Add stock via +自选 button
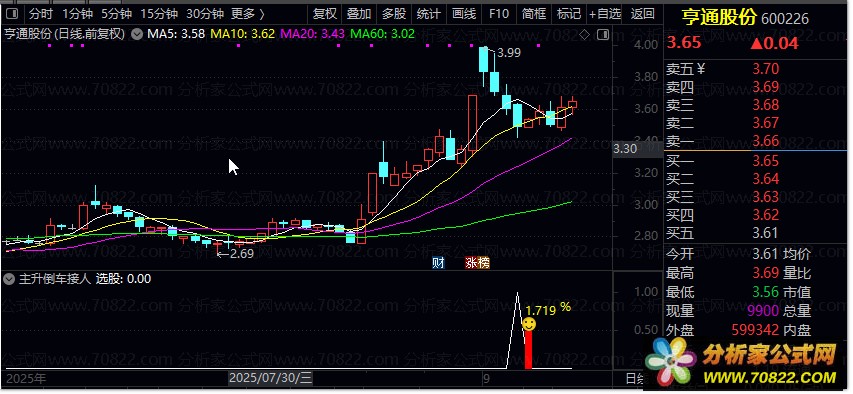This screenshot has width=853, height=394. point(605,14)
